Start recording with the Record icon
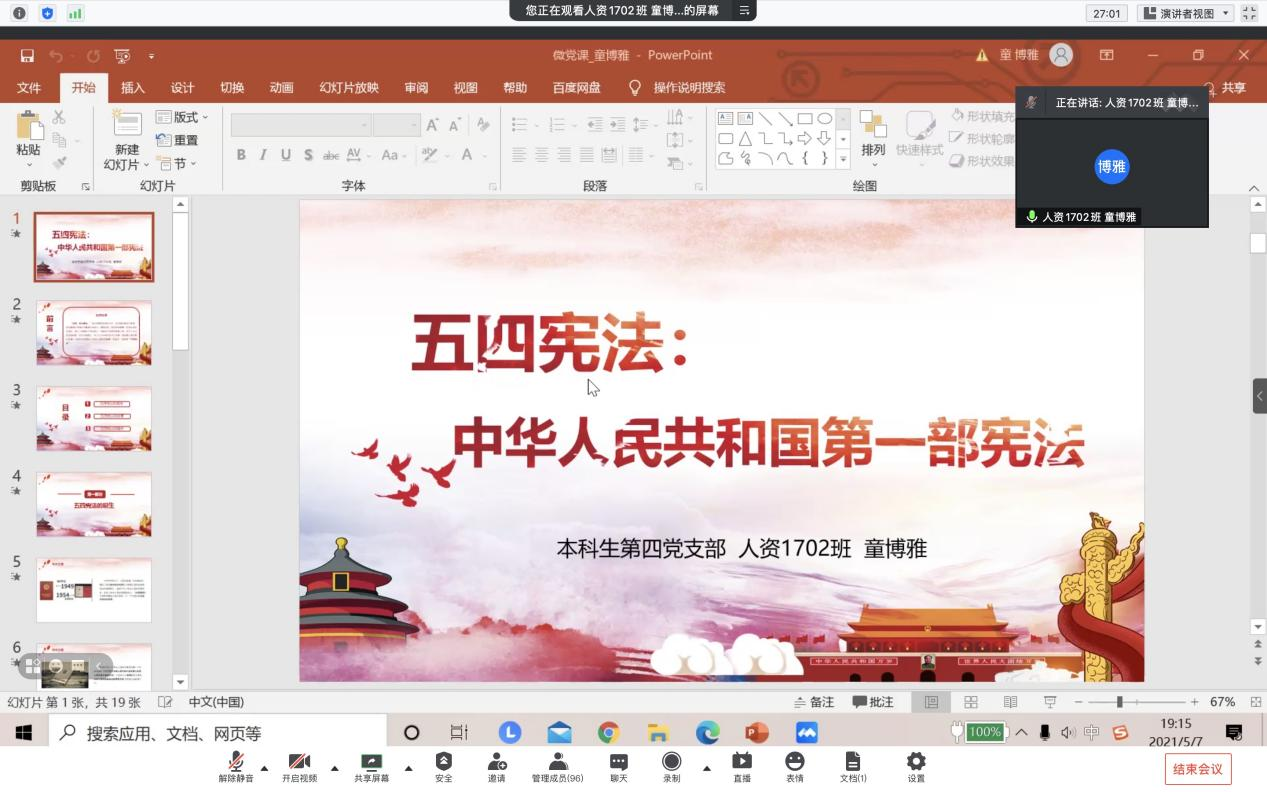 pyautogui.click(x=672, y=767)
